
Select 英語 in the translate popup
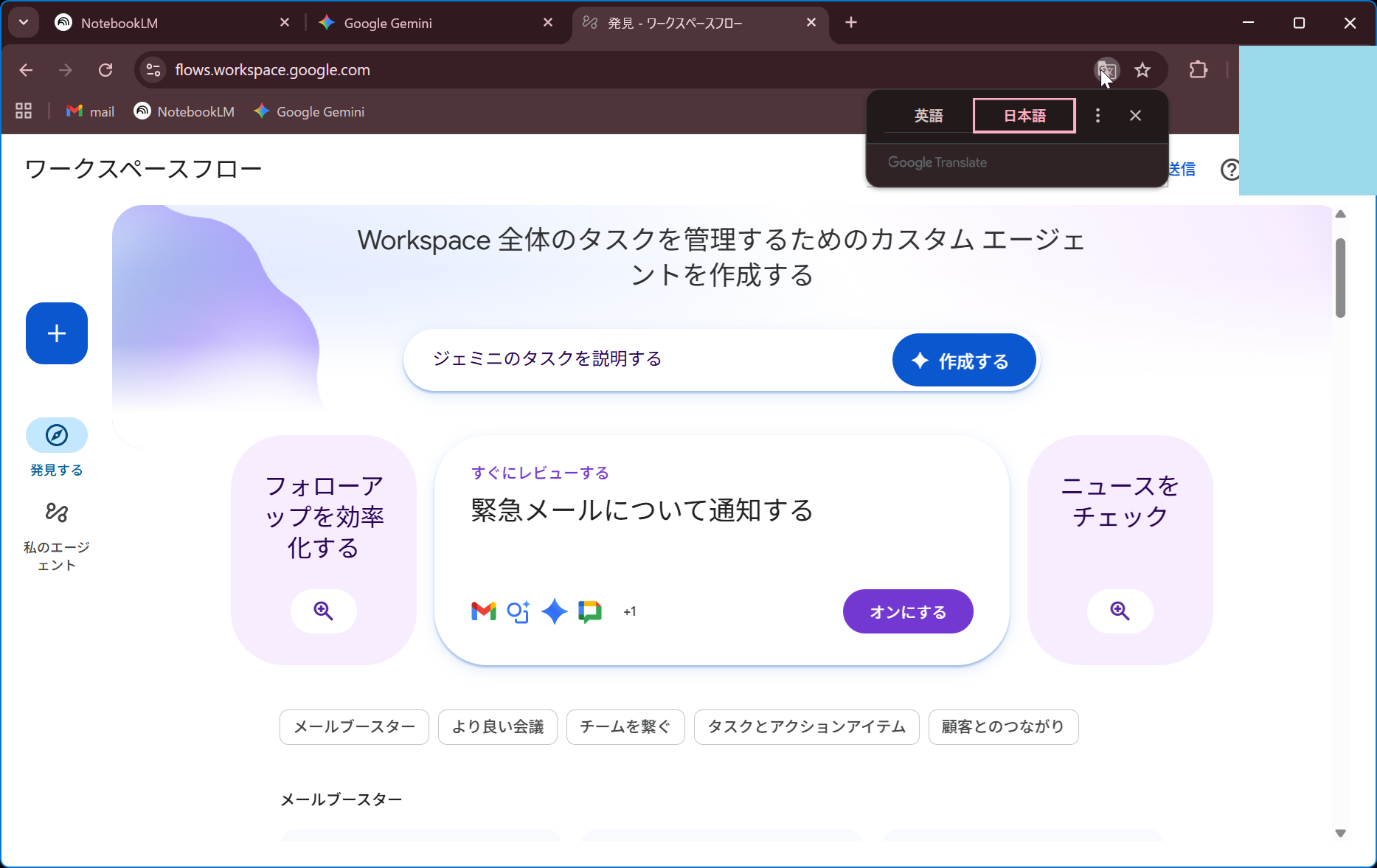point(928,116)
